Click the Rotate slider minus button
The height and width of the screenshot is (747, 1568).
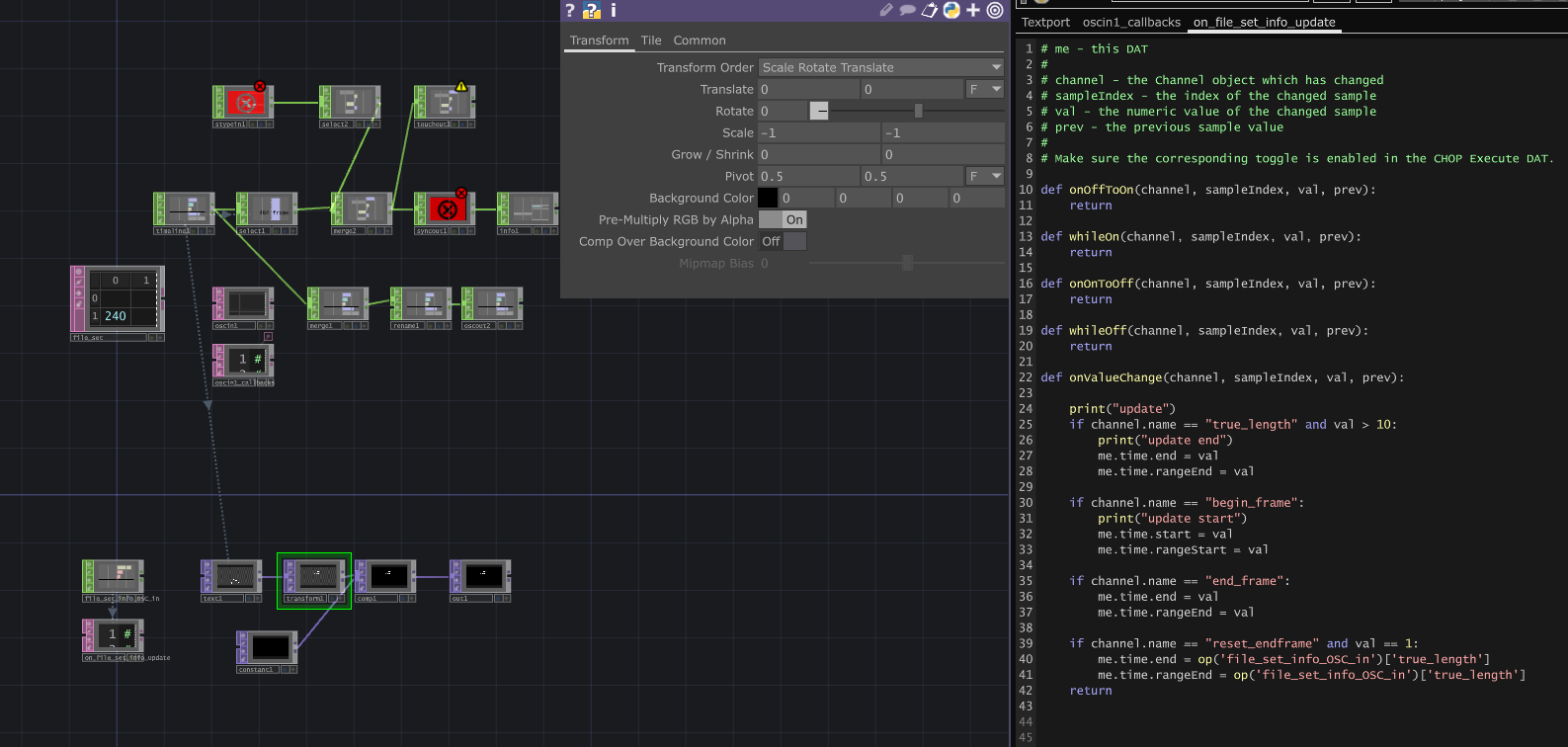click(819, 111)
